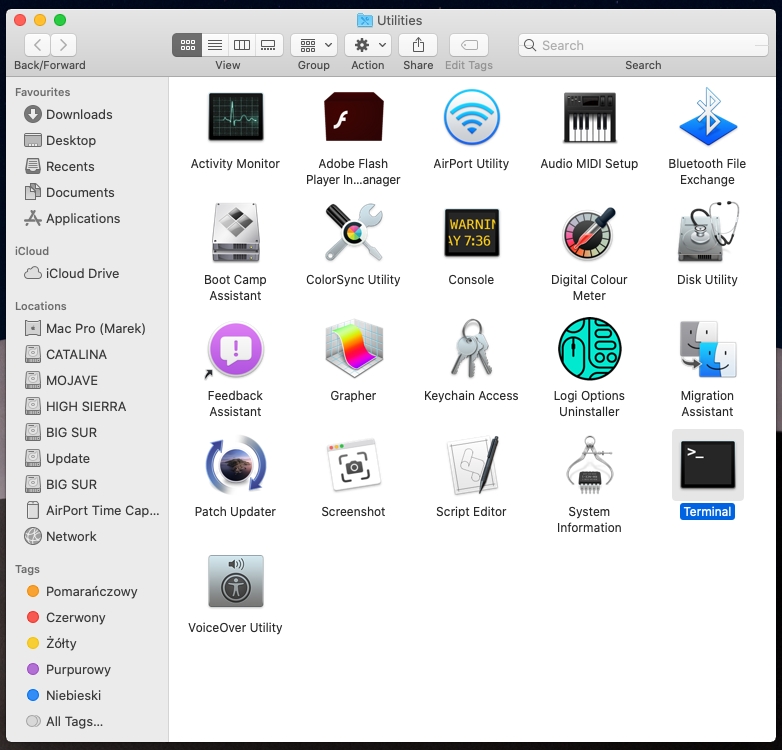
Task: Select the Activity Monitor app icon
Action: [x=235, y=117]
